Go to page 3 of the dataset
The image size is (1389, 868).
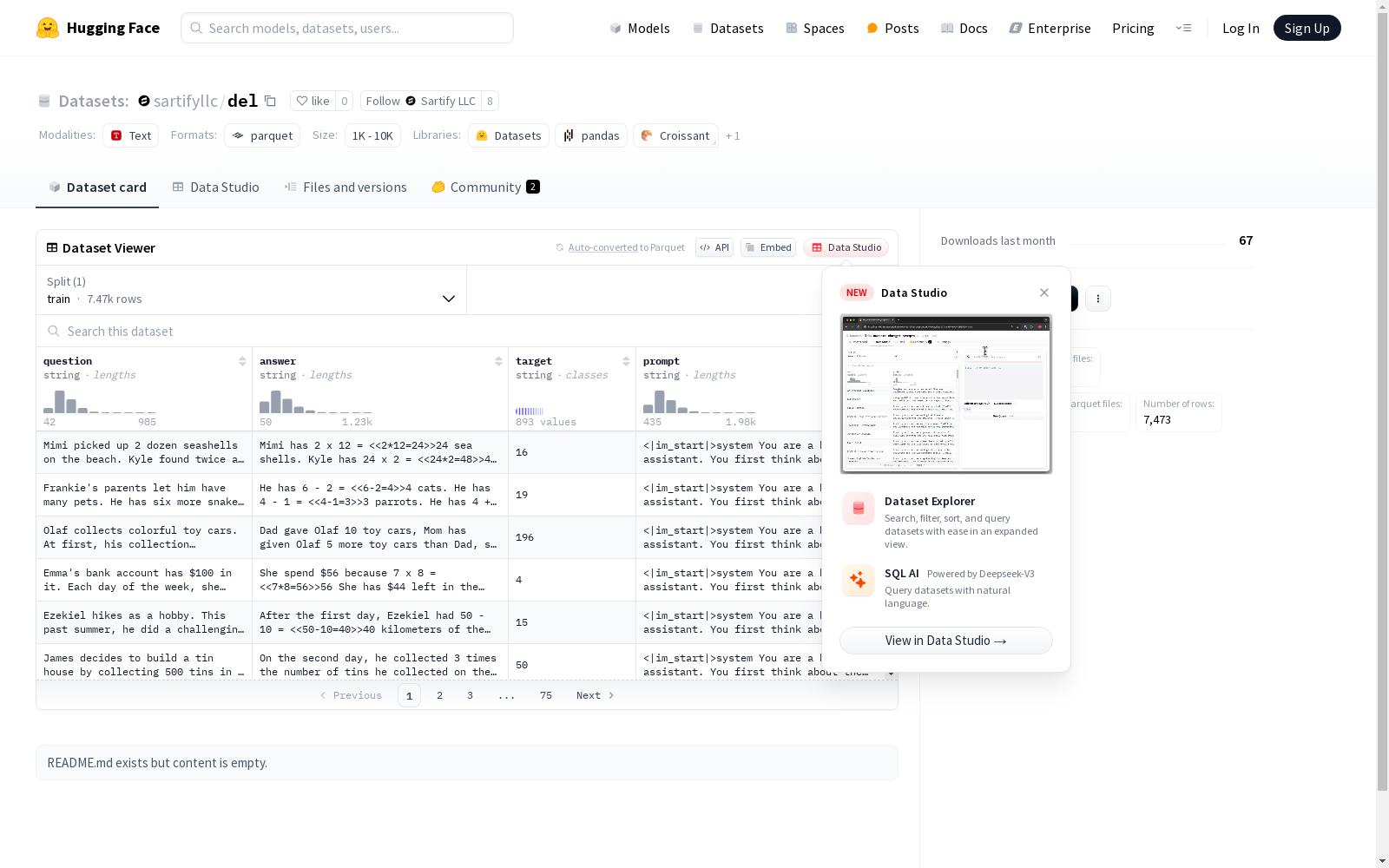(471, 695)
